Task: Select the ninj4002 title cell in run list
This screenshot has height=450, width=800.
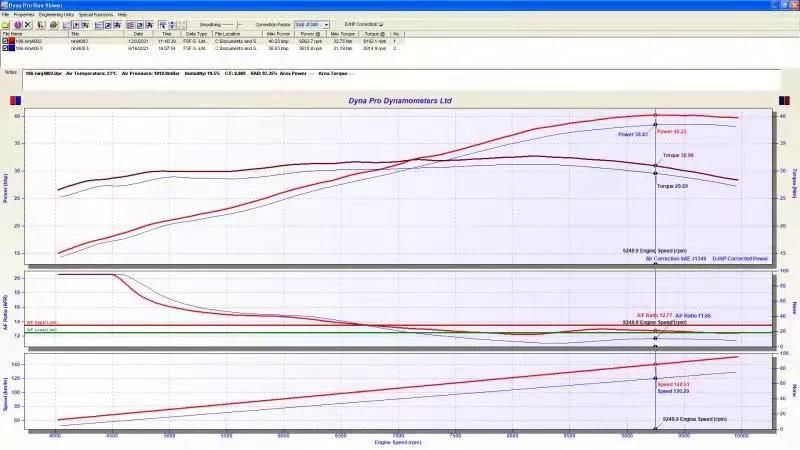Action: (x=80, y=41)
